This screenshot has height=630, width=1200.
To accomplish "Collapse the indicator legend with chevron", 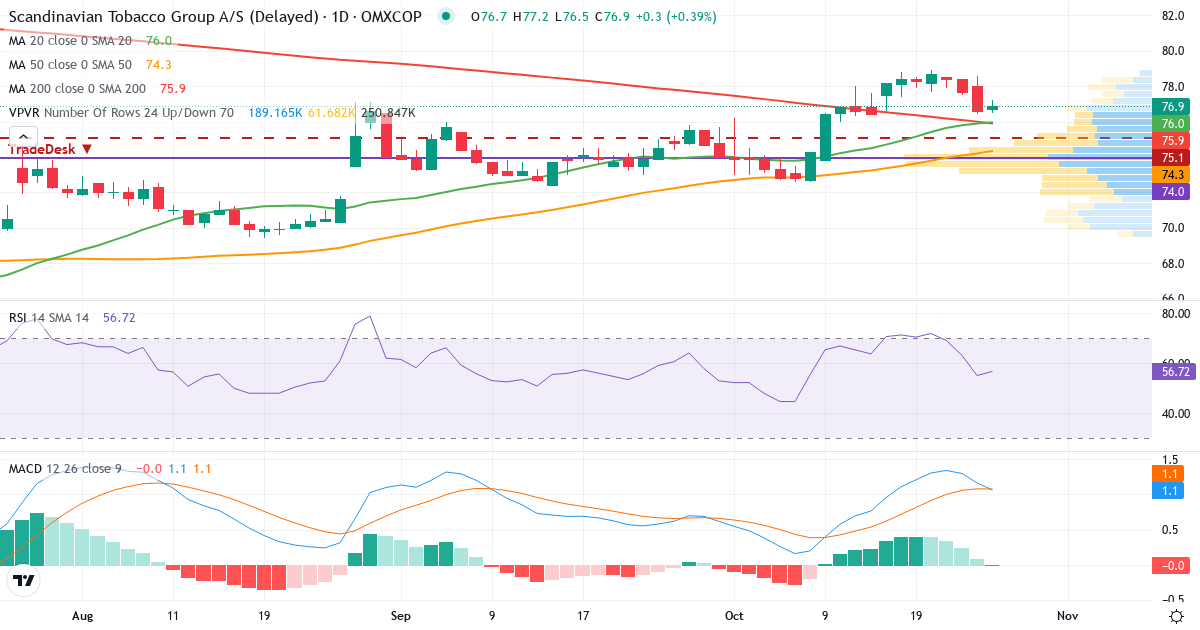I will pyautogui.click(x=24, y=137).
